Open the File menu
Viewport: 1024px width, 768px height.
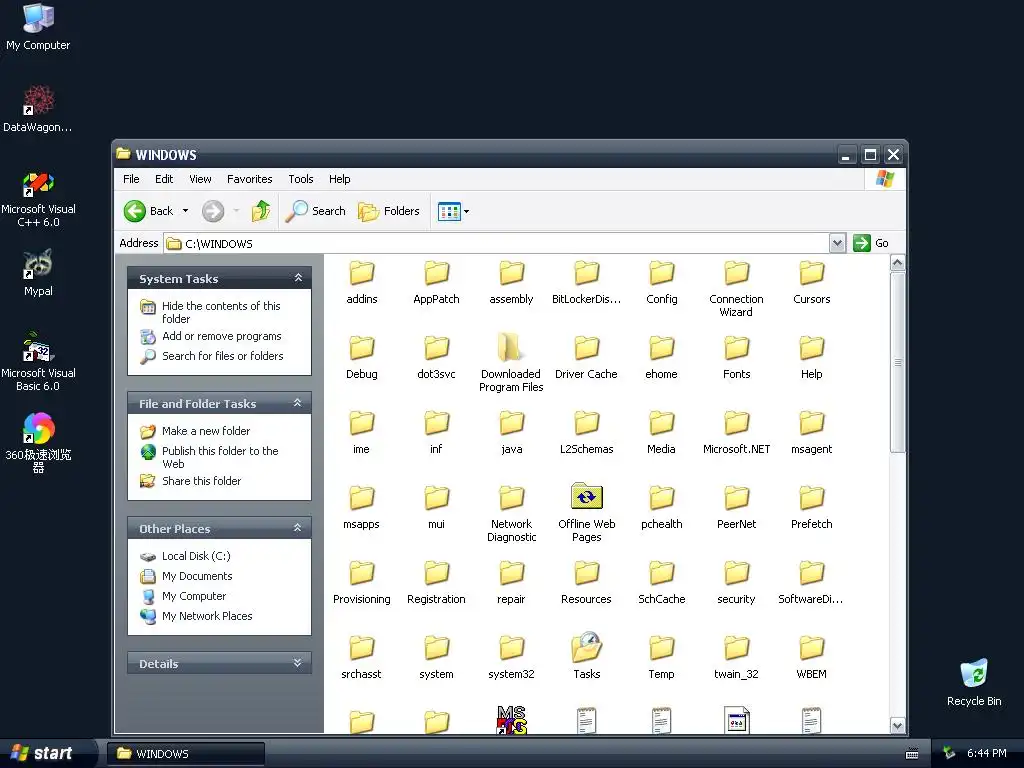coord(131,179)
